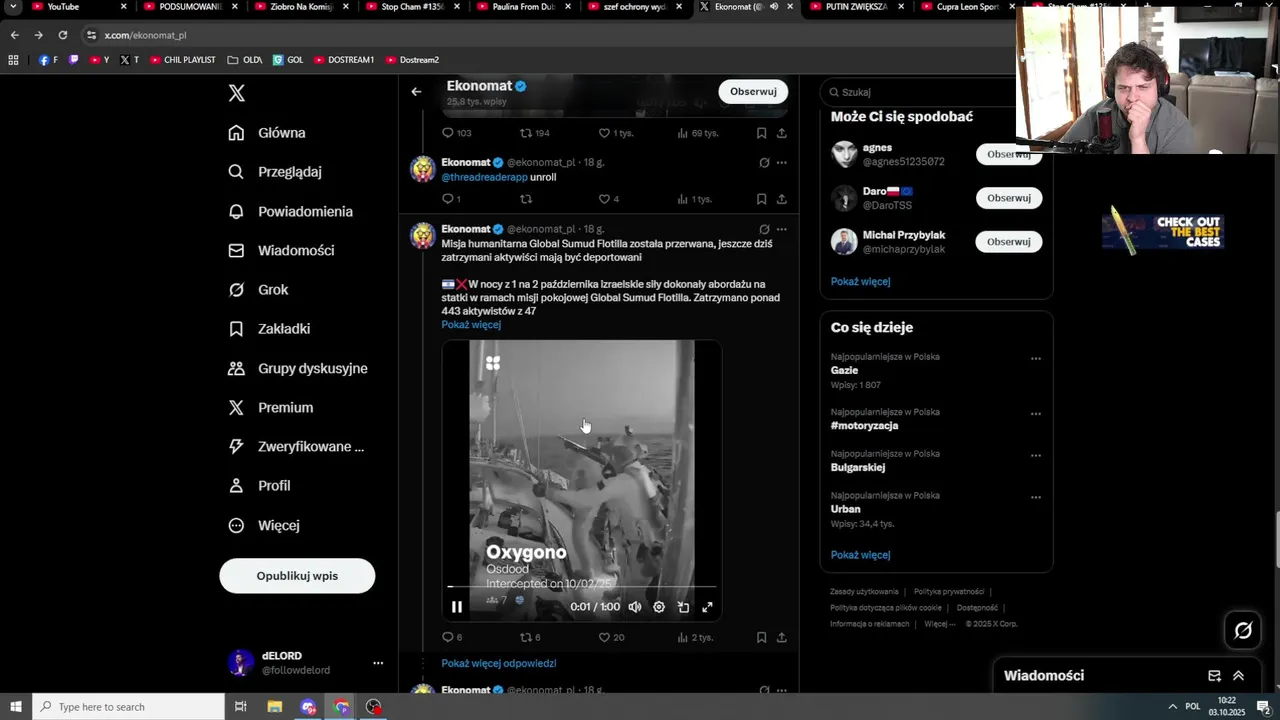Open more options on the unroll post

781,162
